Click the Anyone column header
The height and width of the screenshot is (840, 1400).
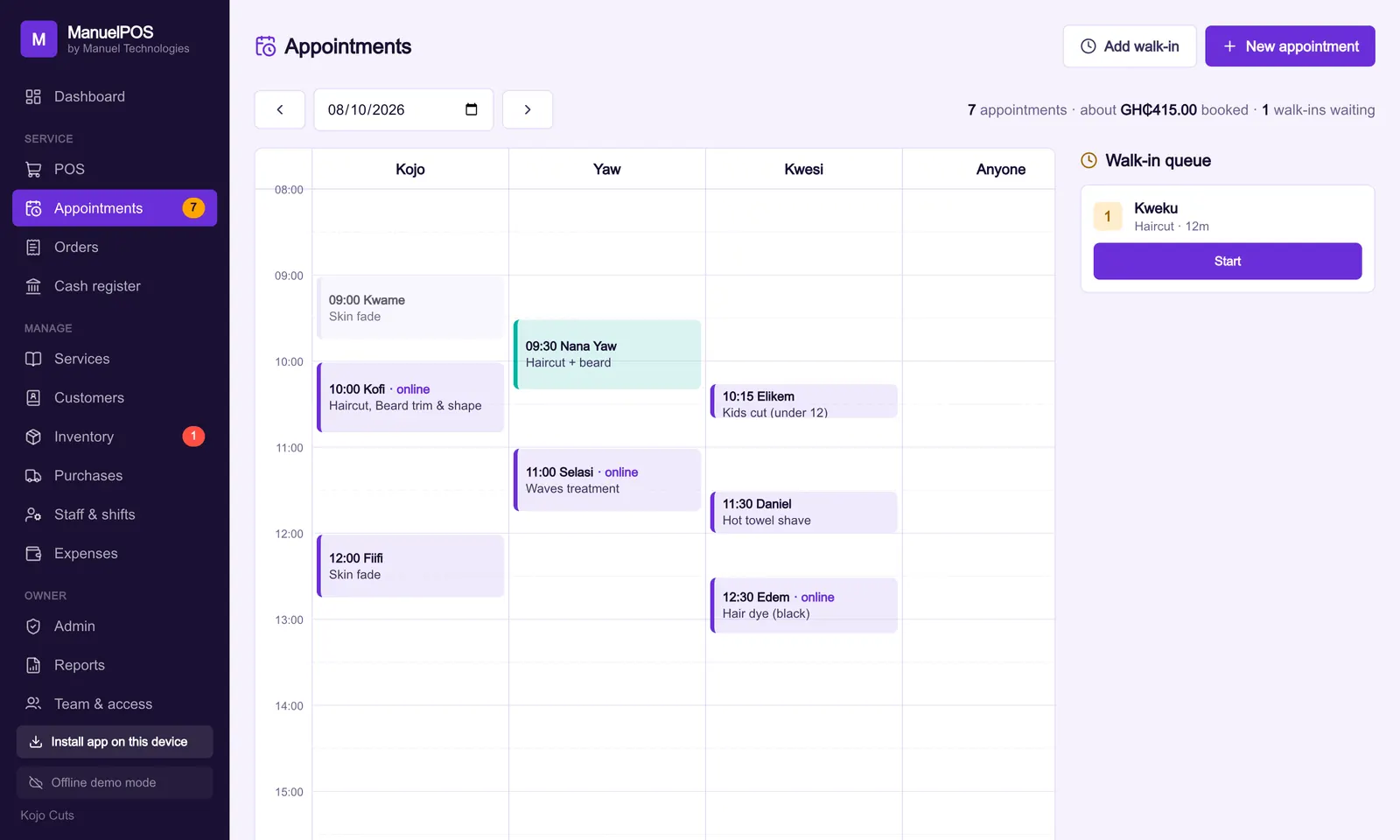pos(1001,169)
